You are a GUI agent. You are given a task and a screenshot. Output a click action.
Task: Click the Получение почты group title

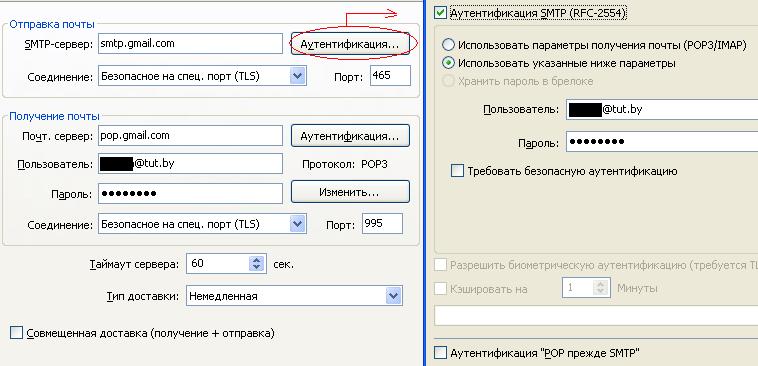click(55, 116)
